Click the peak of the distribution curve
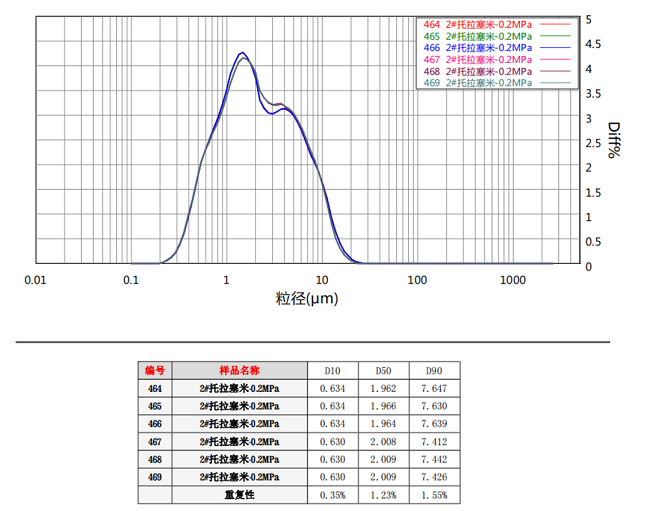 pos(242,53)
